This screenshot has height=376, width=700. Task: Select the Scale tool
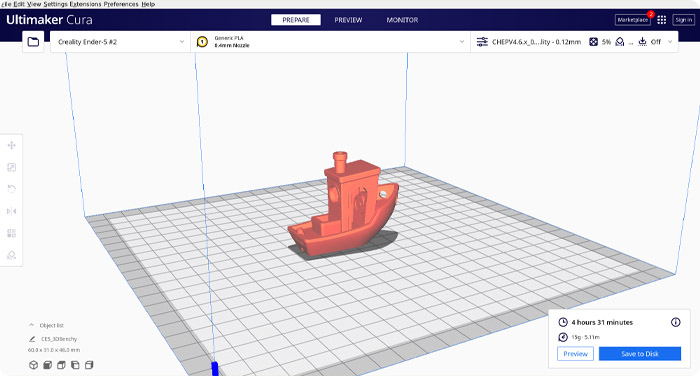12,167
